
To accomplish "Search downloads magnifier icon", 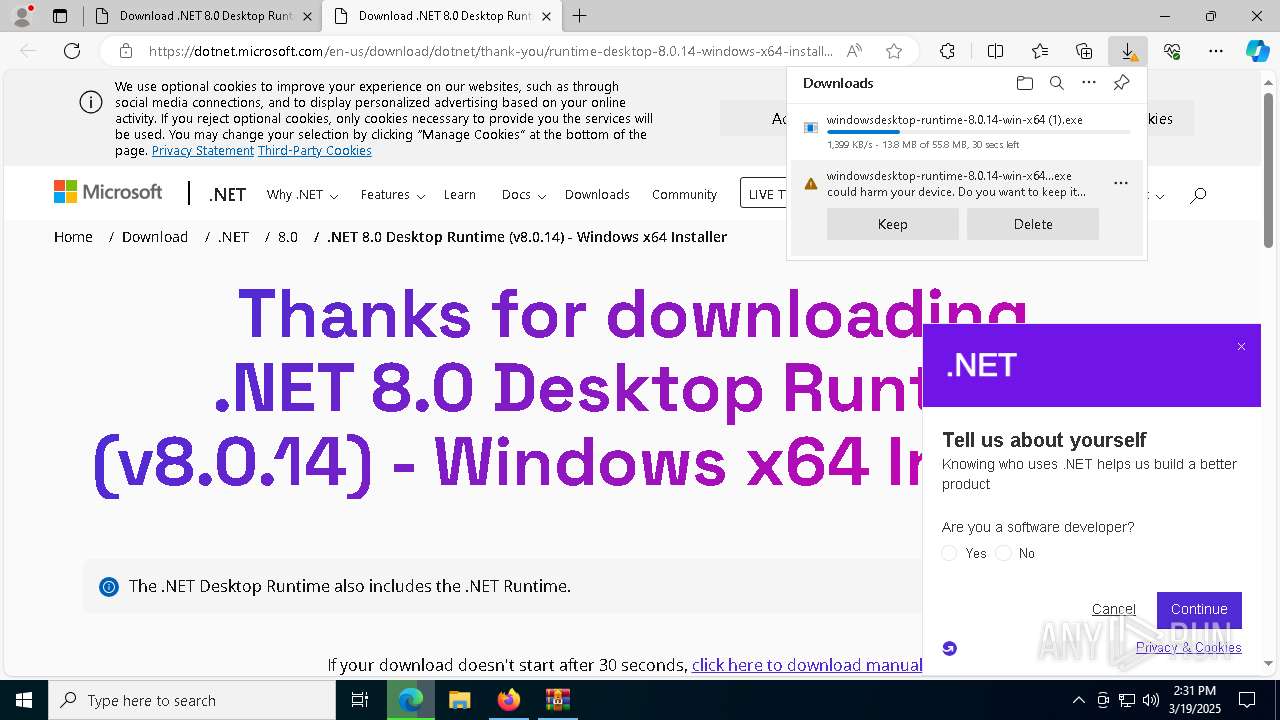I will click(x=1057, y=83).
